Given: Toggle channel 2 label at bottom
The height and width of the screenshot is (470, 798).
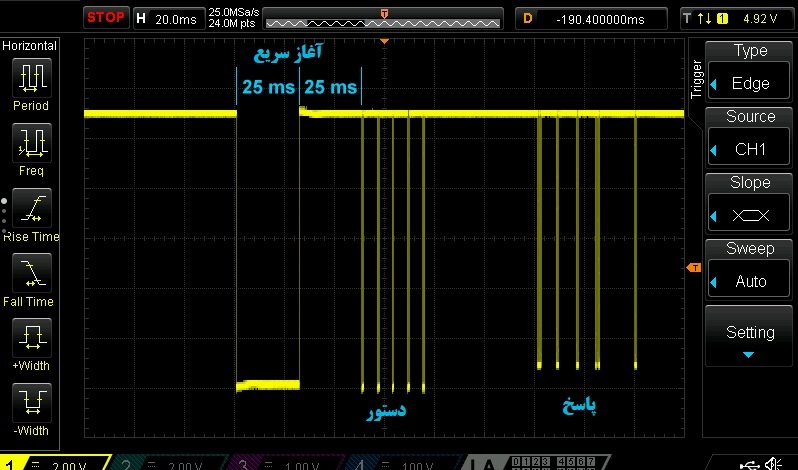Looking at the screenshot, I should [x=168, y=463].
